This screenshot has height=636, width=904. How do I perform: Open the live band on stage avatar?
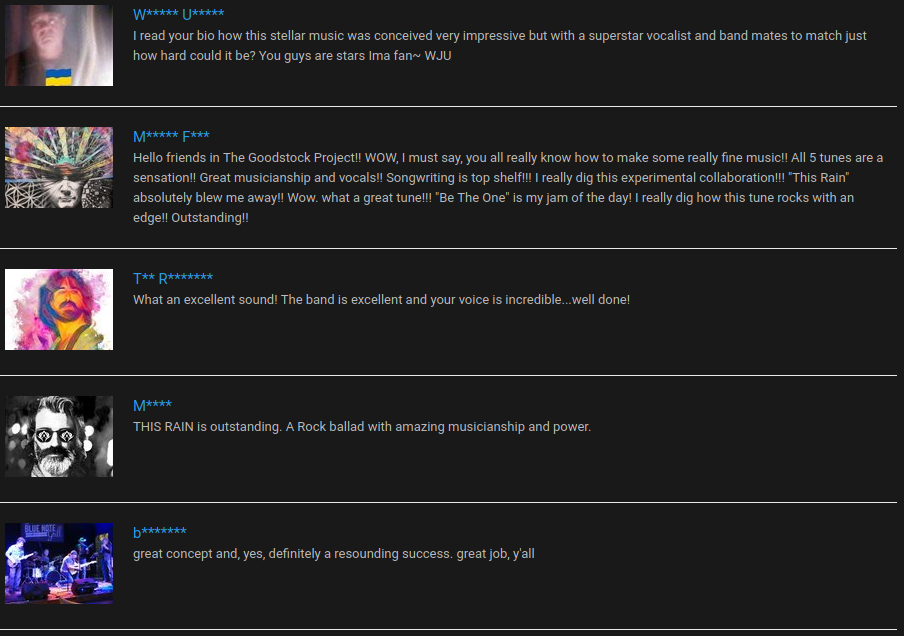tap(59, 563)
